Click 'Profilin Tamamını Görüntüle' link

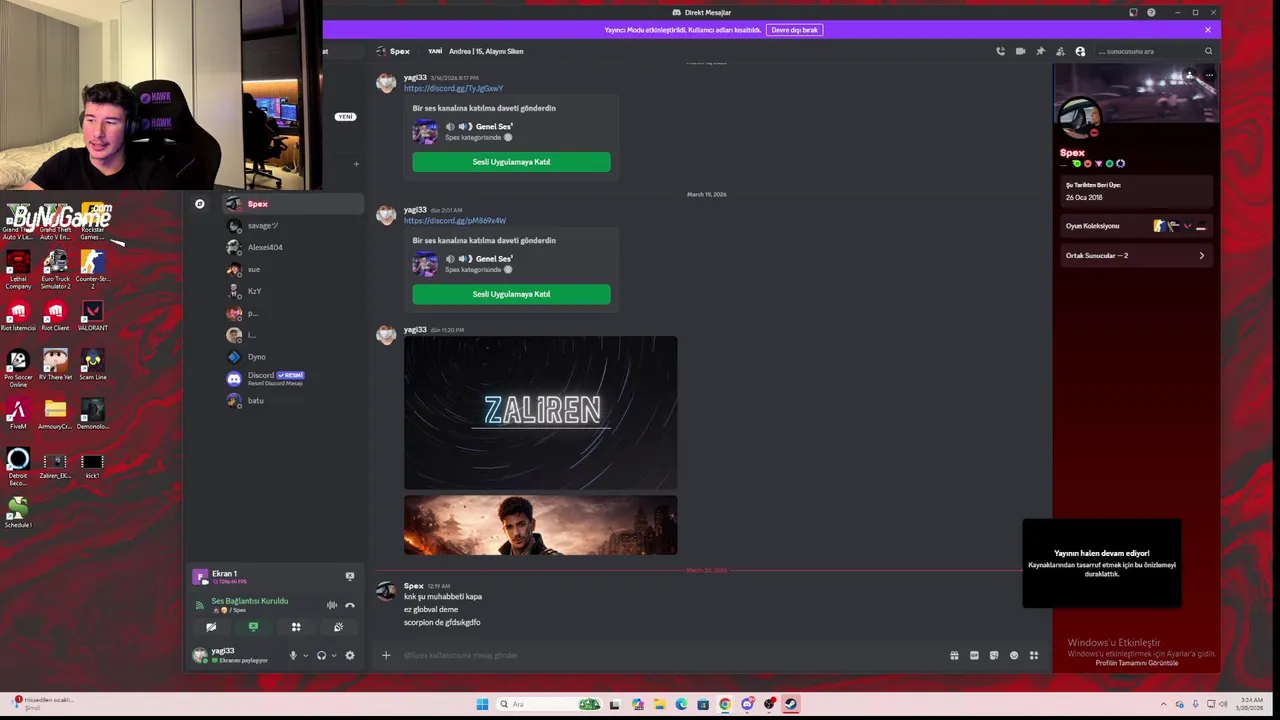(x=1136, y=663)
